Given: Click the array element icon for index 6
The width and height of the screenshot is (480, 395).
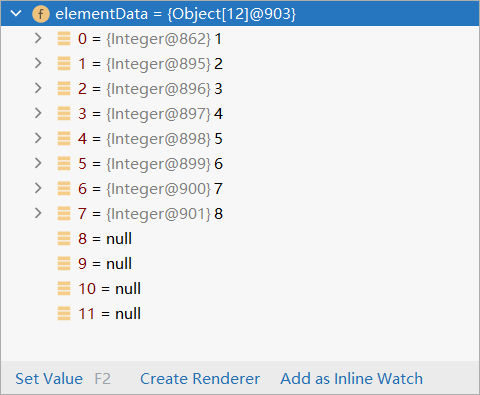Looking at the screenshot, I should click(64, 189).
